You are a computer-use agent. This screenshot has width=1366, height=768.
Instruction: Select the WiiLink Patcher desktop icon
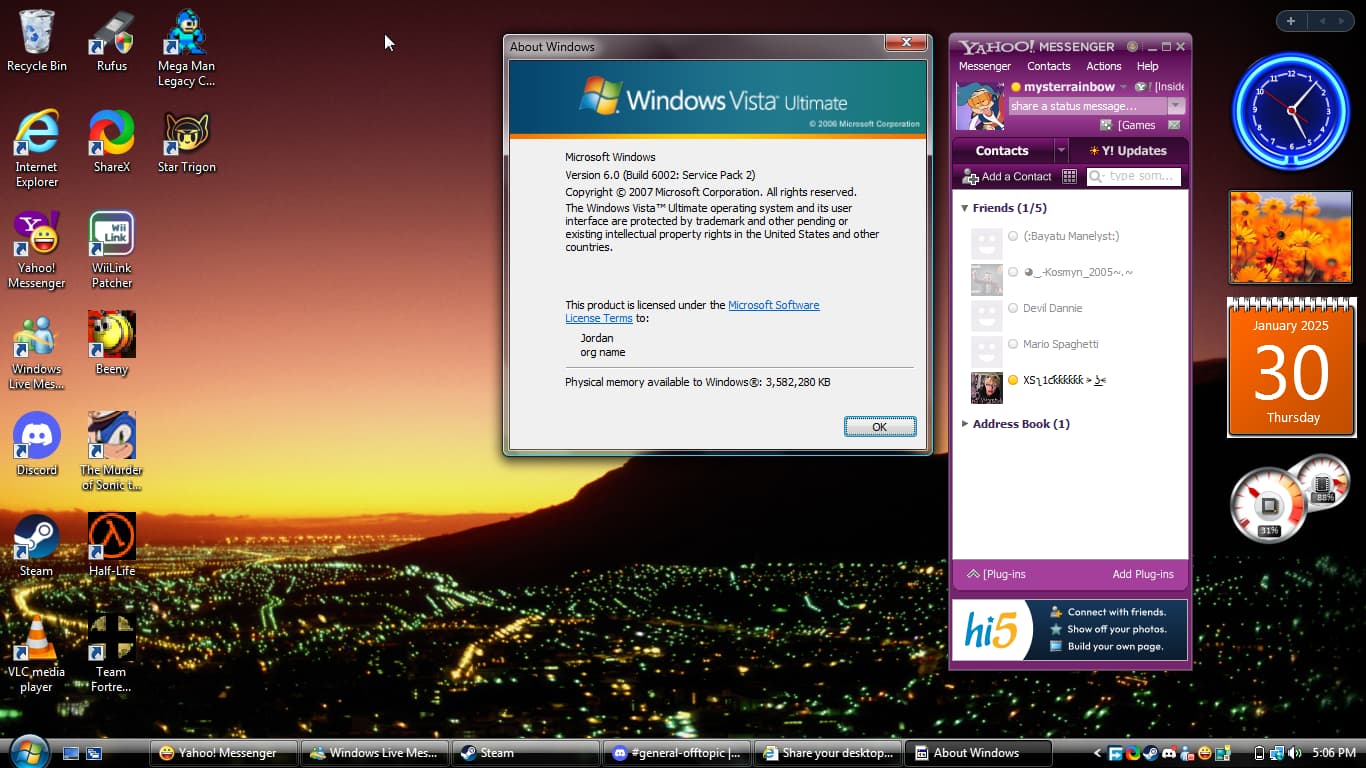[x=112, y=250]
